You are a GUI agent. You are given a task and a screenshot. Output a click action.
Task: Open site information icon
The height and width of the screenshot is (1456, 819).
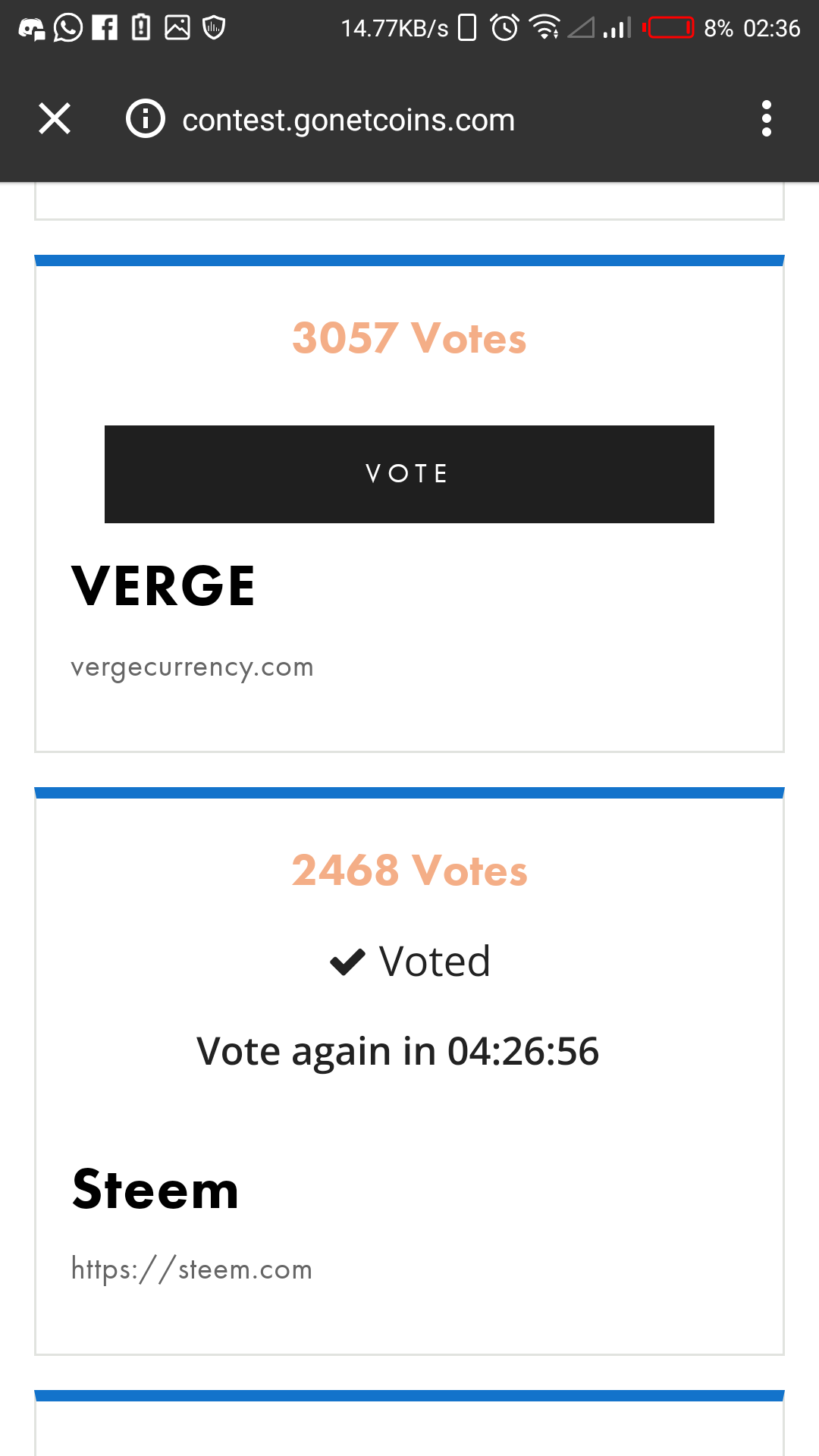pyautogui.click(x=145, y=119)
